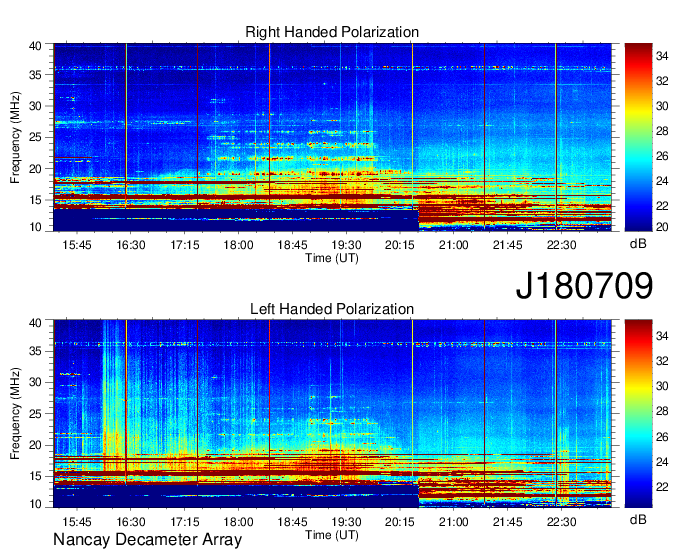This screenshot has width=680, height=552.
Task: Click the "30" frequency tick of the Right Handed plot
Action: 36,106
